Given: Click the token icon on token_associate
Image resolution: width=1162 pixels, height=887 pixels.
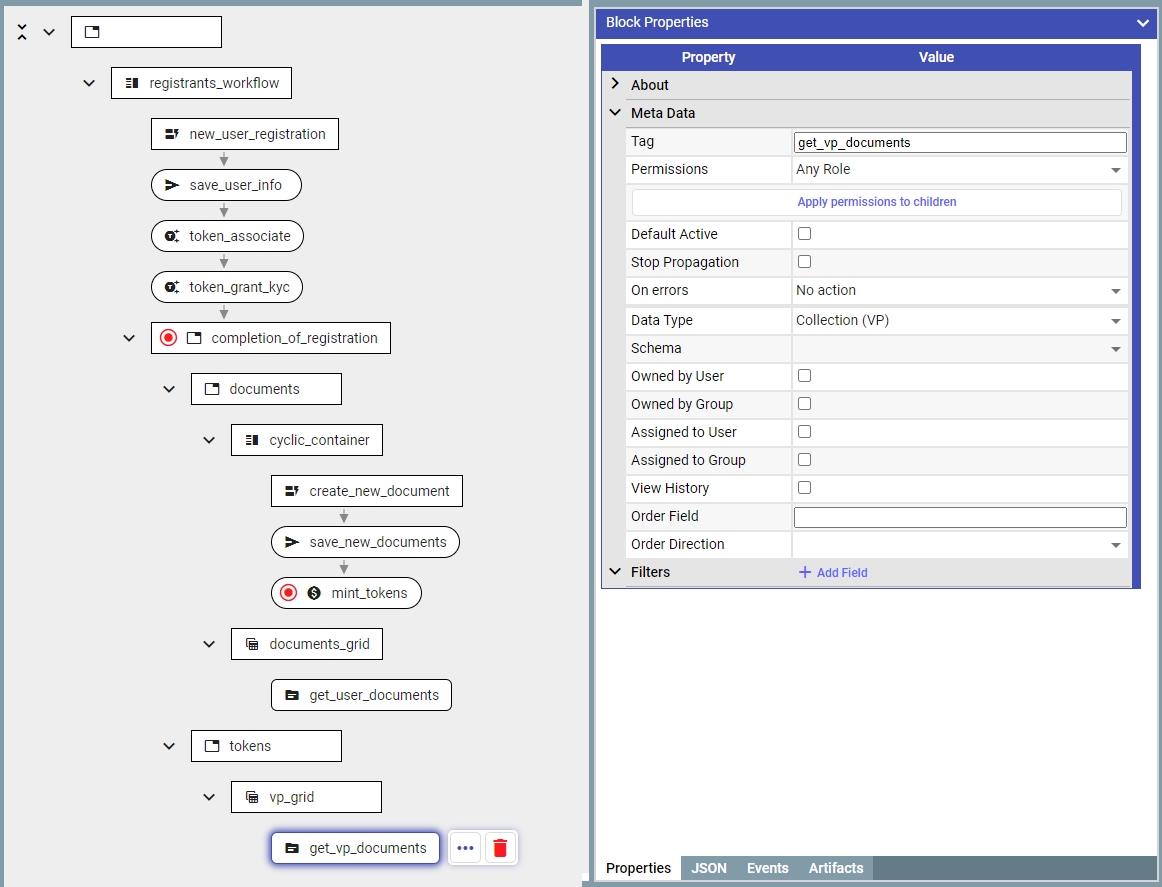Looking at the screenshot, I should point(172,236).
